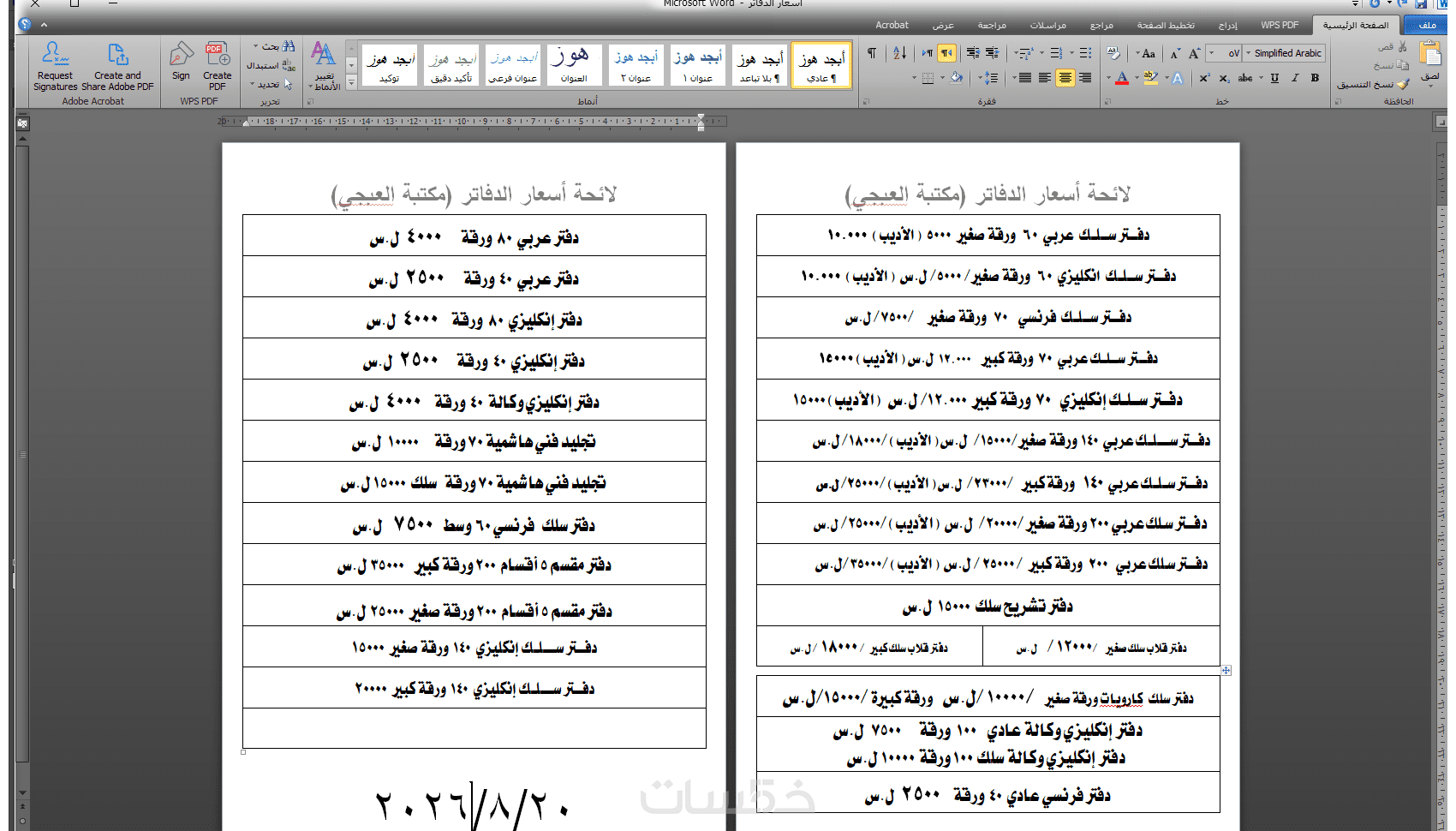Select the العنوان title style
The image size is (1456, 831).
pyautogui.click(x=573, y=65)
